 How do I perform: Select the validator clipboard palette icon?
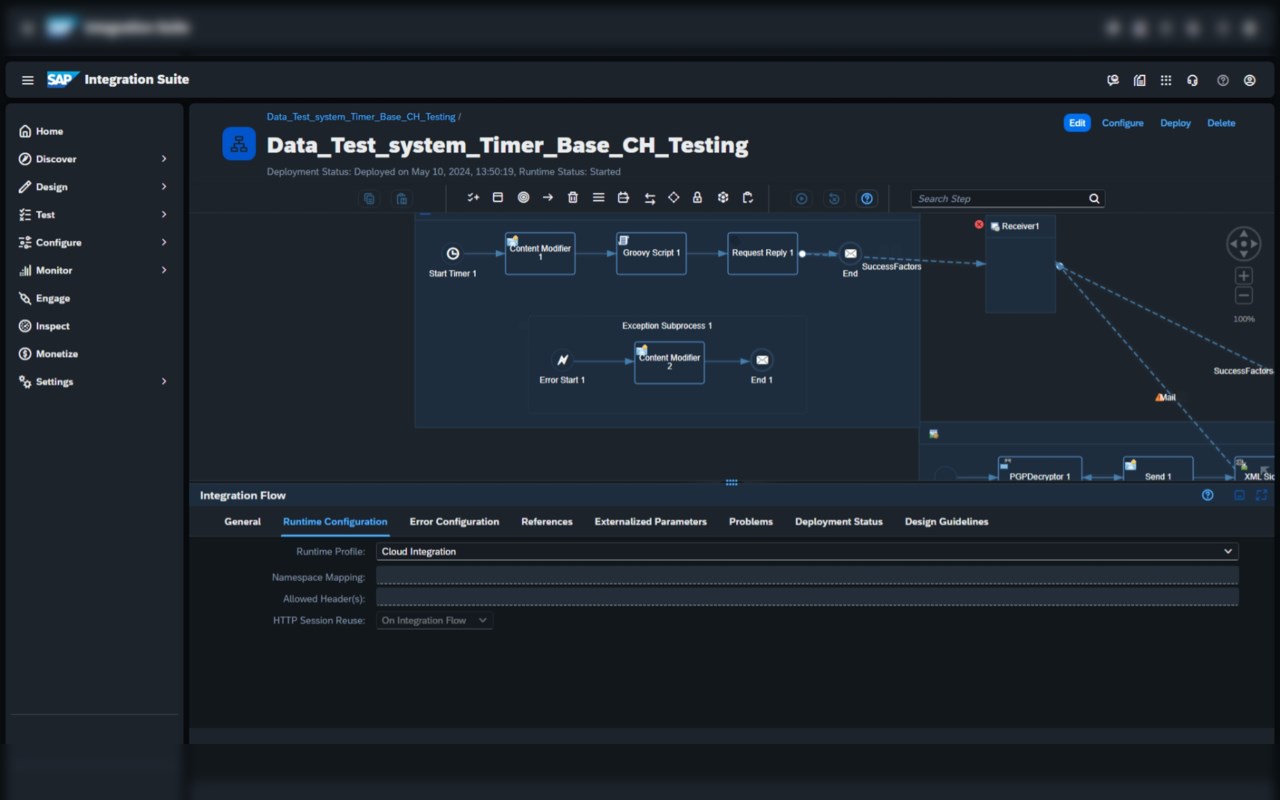(748, 198)
